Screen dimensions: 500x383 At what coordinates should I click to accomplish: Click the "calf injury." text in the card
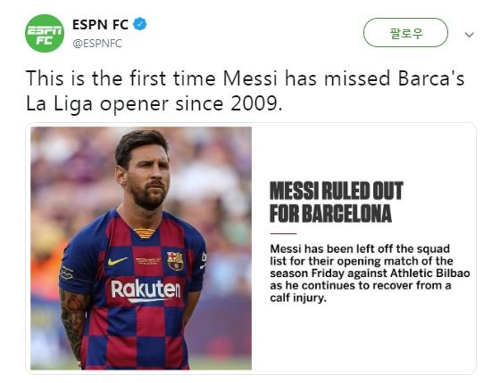click(298, 298)
